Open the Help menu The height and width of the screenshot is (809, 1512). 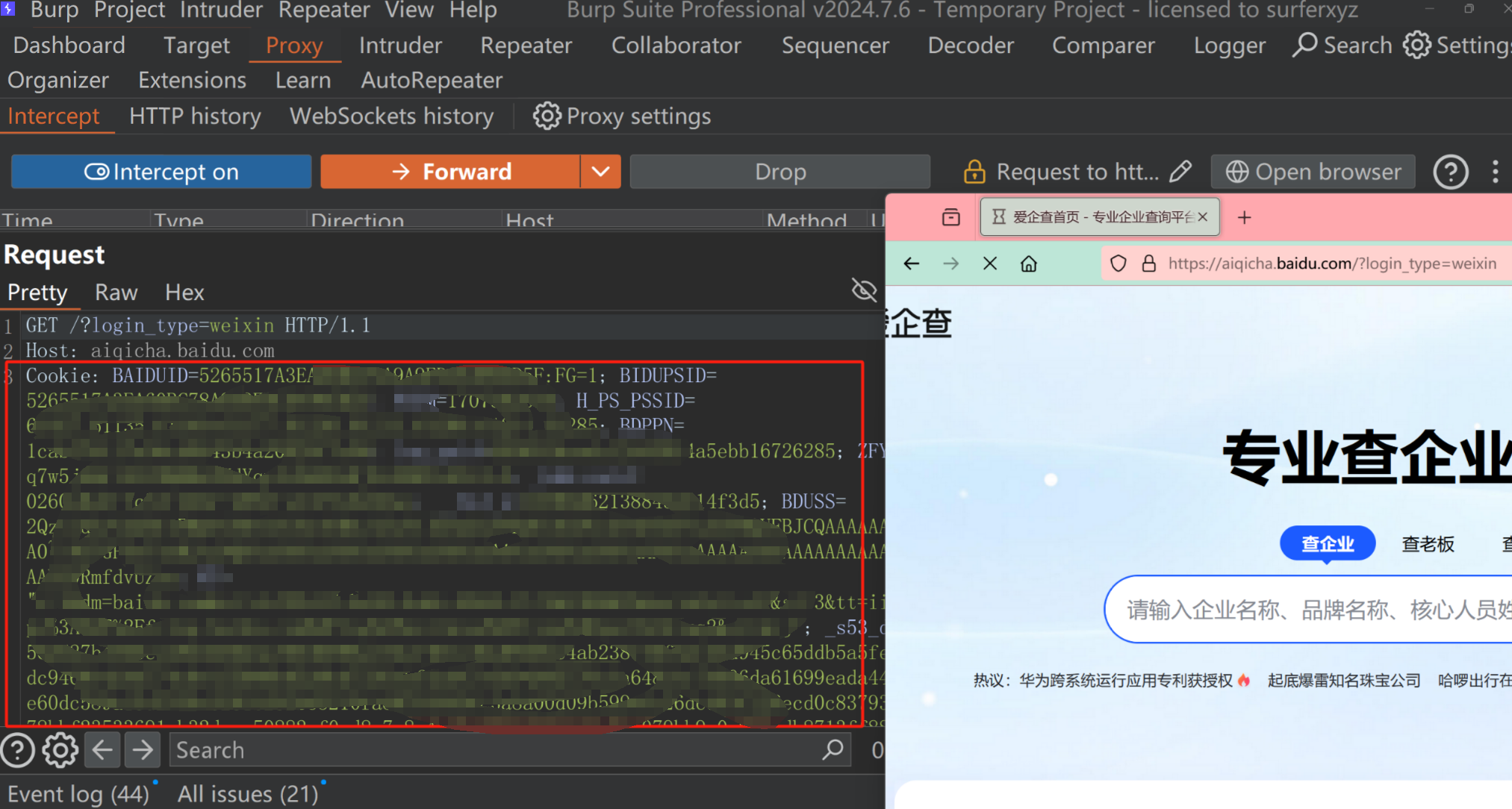[x=473, y=10]
